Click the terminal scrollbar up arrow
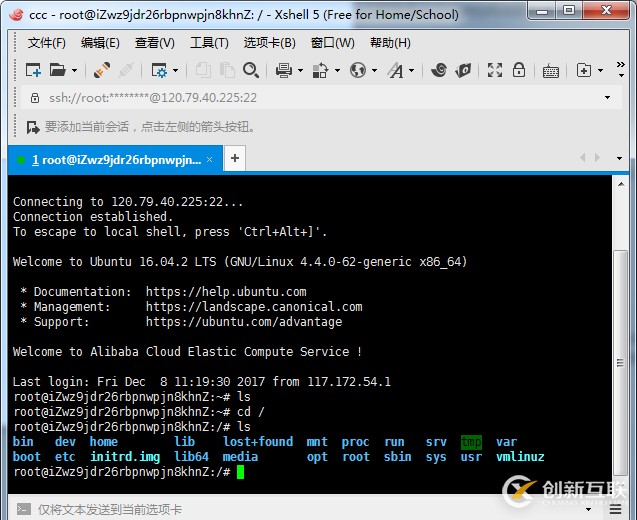This screenshot has height=520, width=637. 621,184
